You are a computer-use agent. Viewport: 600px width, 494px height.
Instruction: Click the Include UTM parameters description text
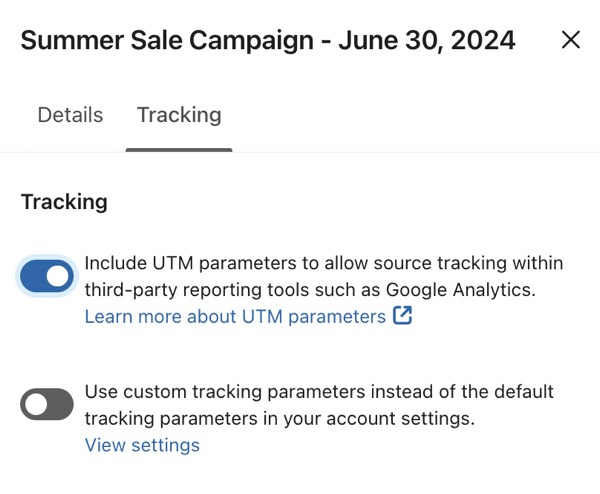point(323,264)
